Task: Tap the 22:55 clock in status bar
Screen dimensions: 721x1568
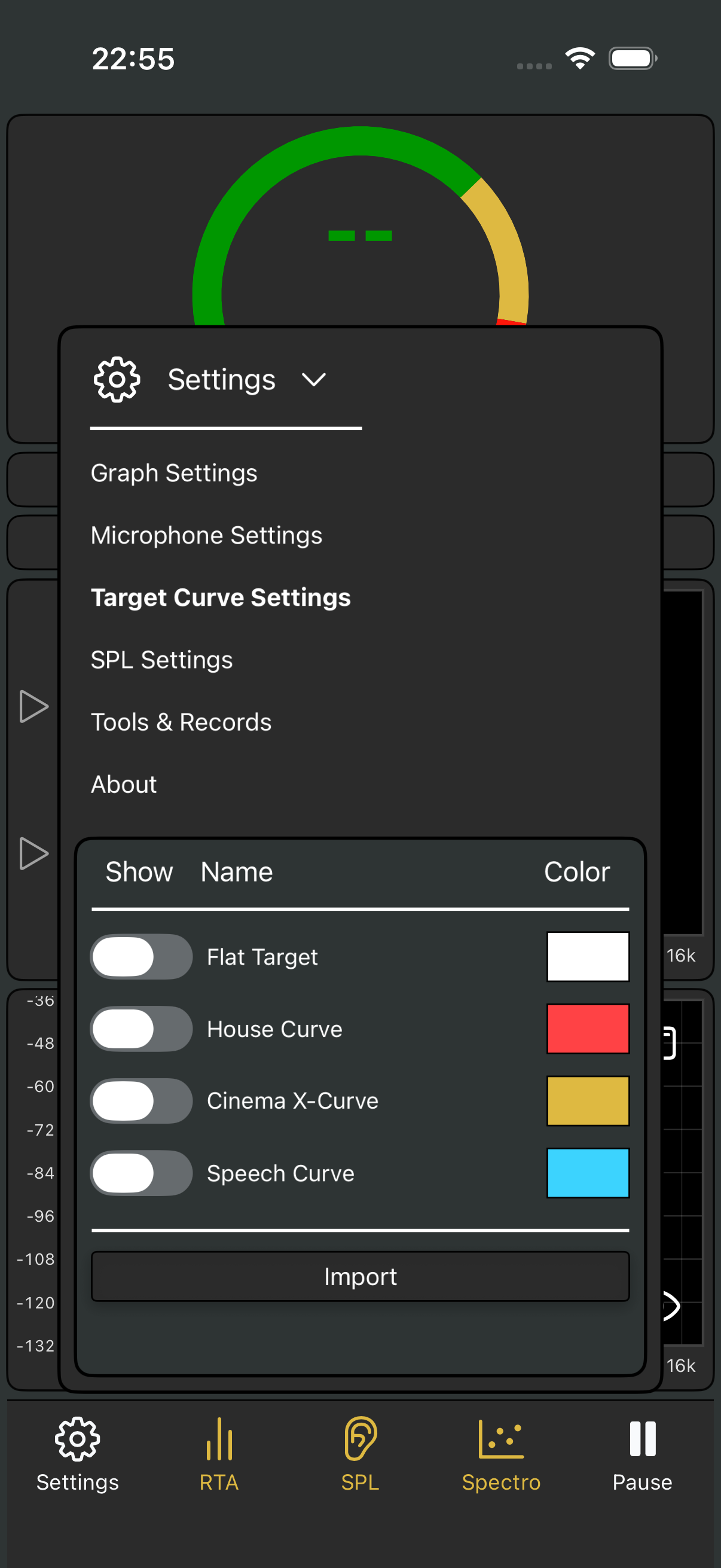Action: point(133,59)
